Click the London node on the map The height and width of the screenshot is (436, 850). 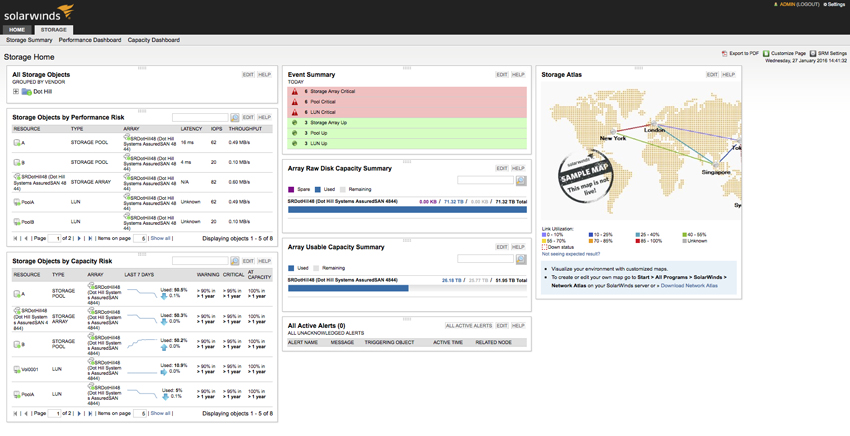pos(655,124)
